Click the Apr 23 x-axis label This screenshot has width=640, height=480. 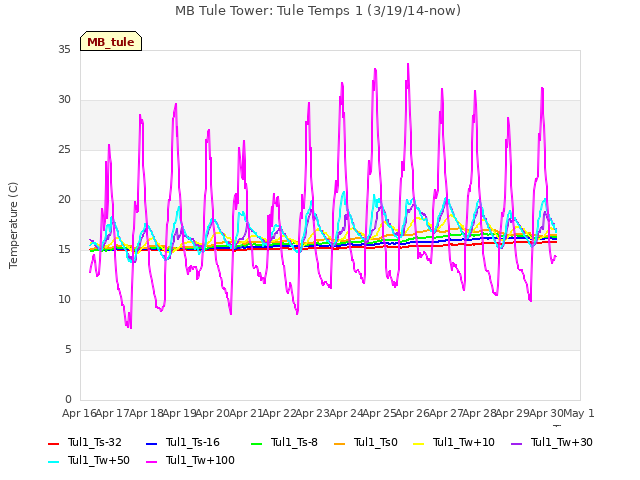[313, 413]
